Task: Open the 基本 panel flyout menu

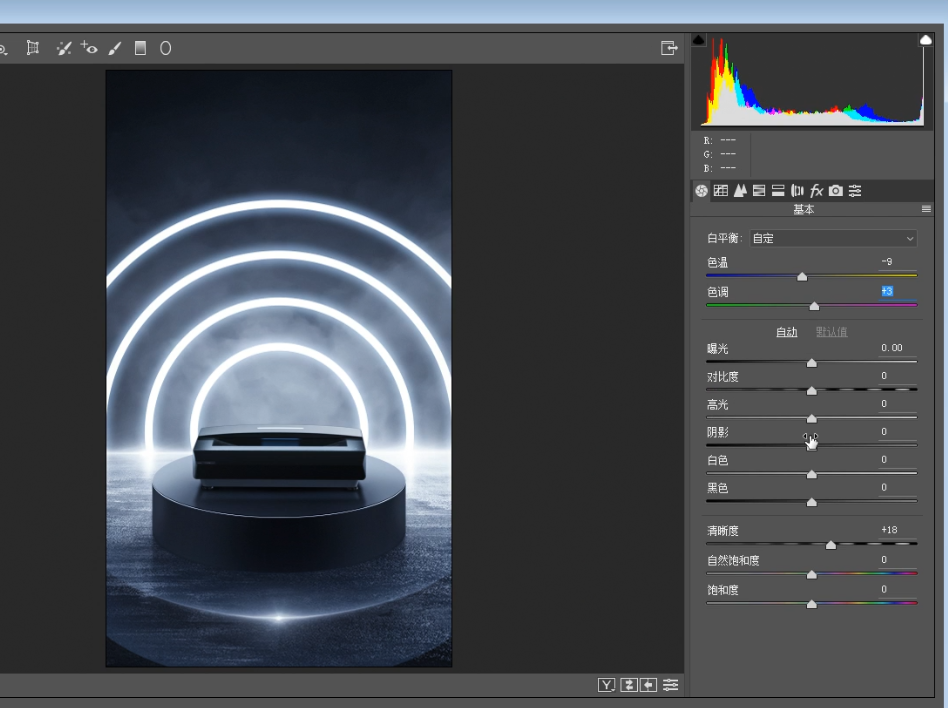Action: point(926,209)
